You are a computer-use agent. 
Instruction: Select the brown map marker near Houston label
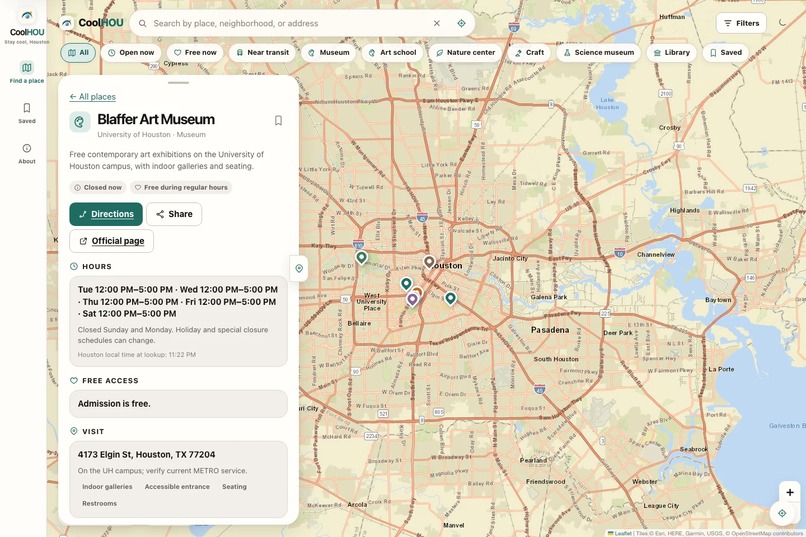429,262
